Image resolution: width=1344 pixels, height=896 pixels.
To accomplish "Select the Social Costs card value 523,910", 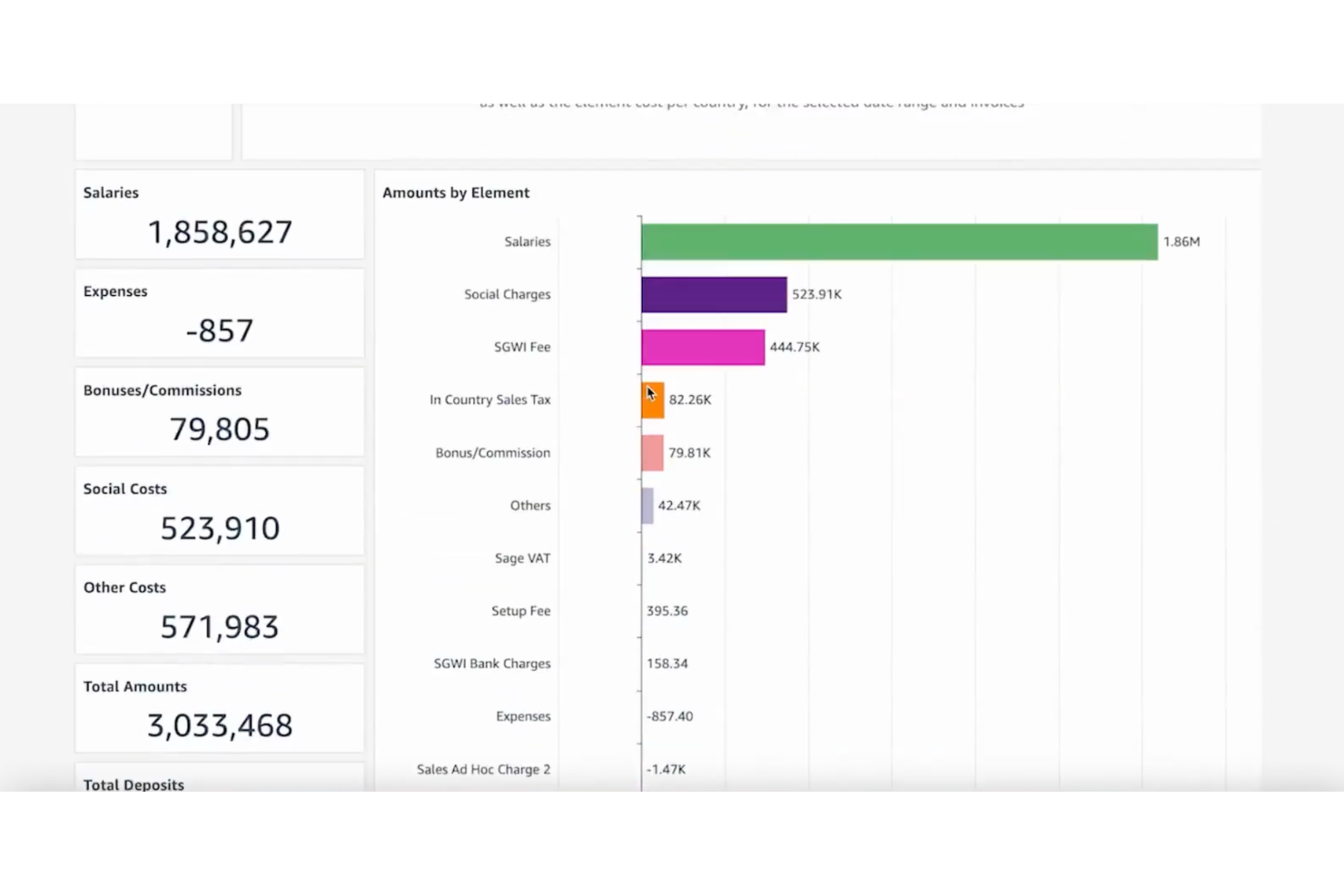I will [220, 528].
